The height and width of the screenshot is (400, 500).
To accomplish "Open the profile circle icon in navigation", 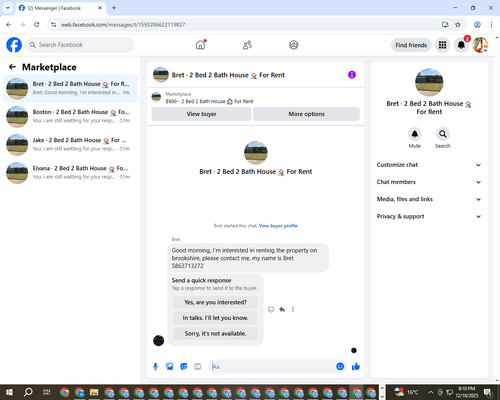I will tap(294, 45).
